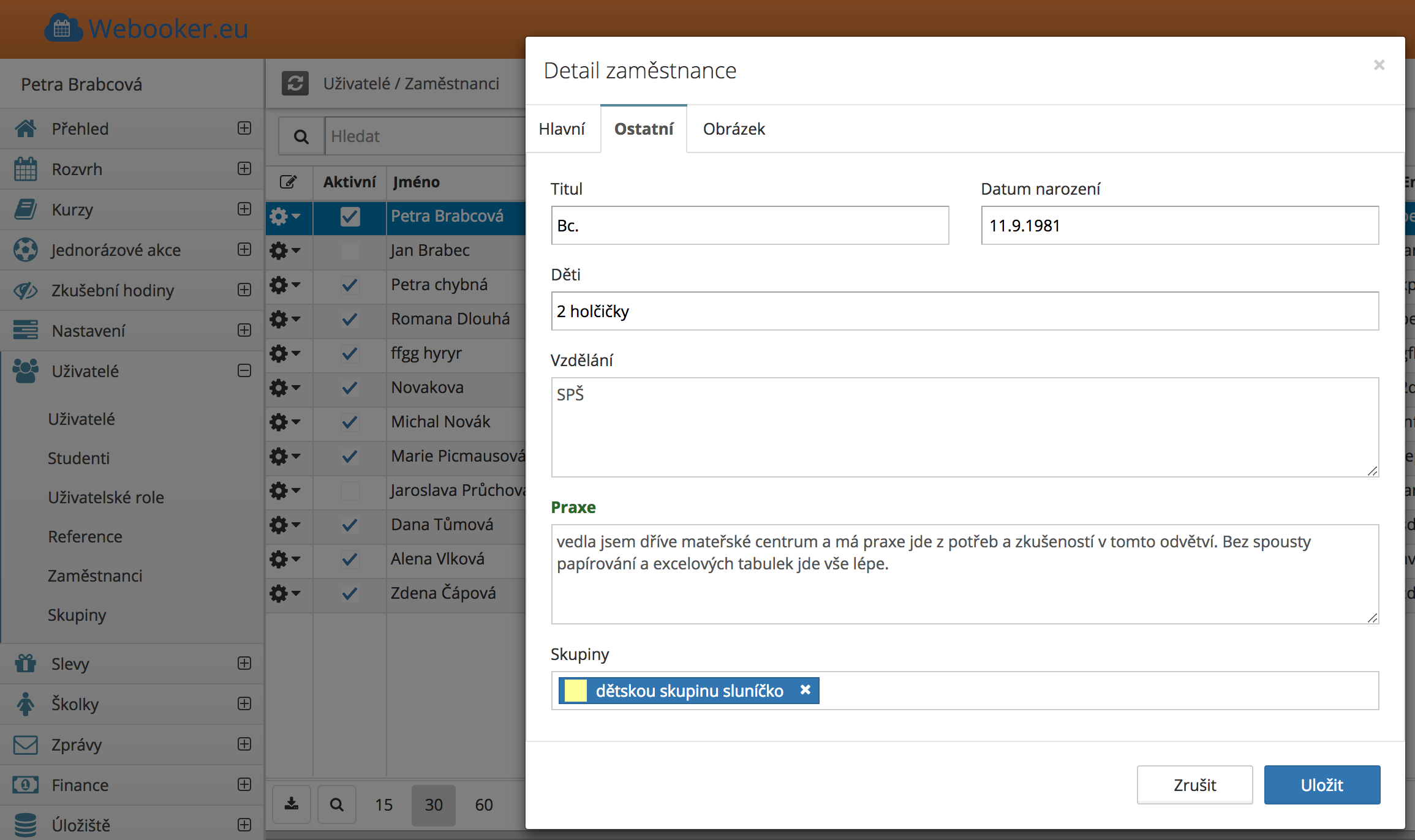Image resolution: width=1415 pixels, height=840 pixels.
Task: Toggle the Aktivní checkbox for Jan Brabec
Action: click(x=350, y=250)
